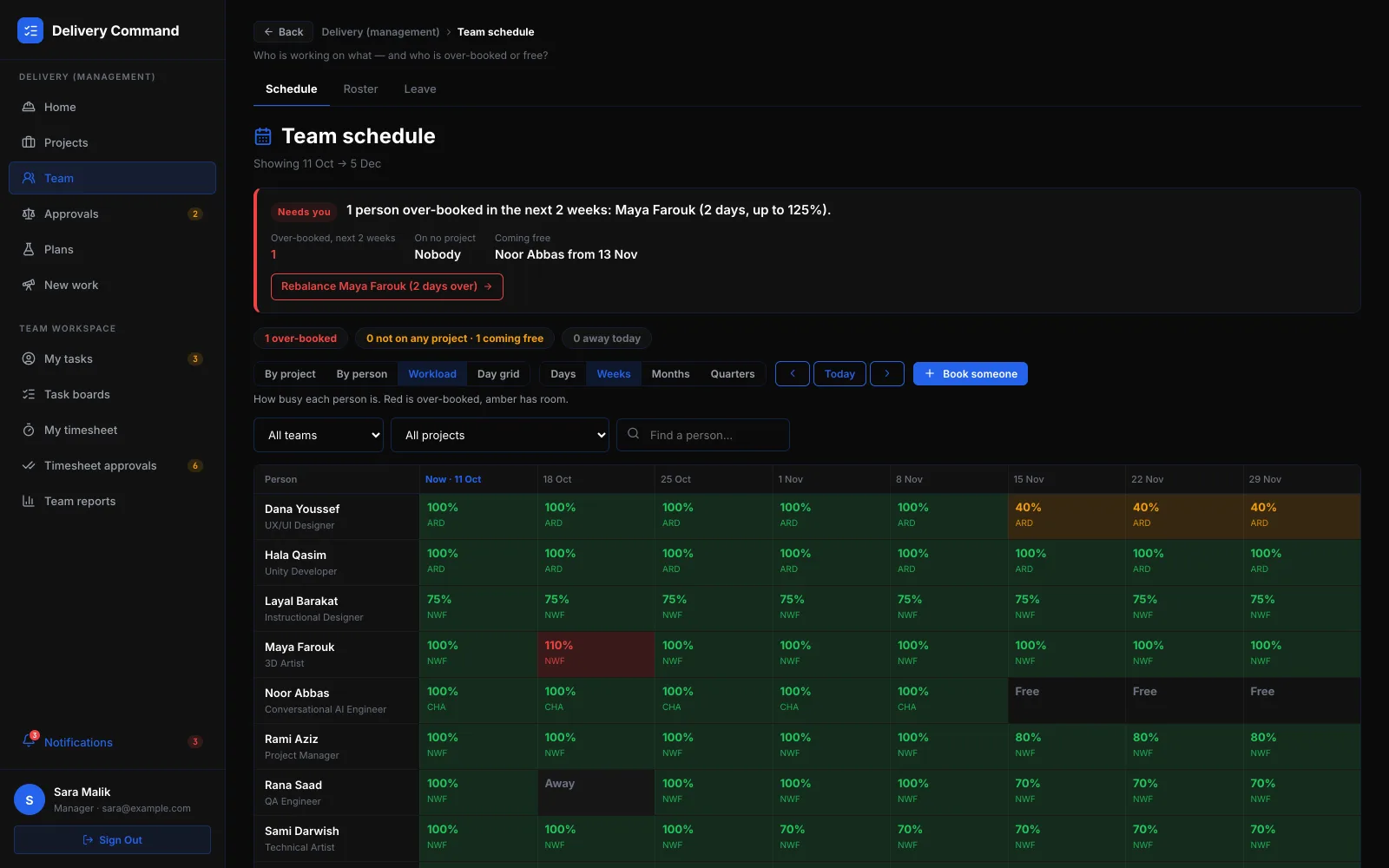Click the Book someone button
This screenshot has height=868, width=1389.
971,374
